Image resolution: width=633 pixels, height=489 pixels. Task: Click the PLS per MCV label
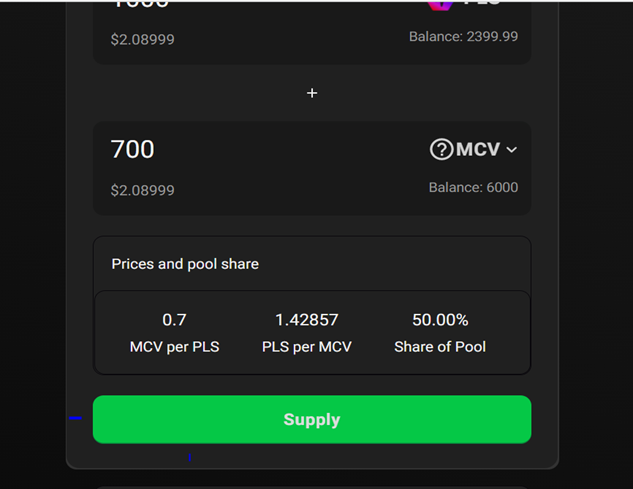tap(307, 347)
